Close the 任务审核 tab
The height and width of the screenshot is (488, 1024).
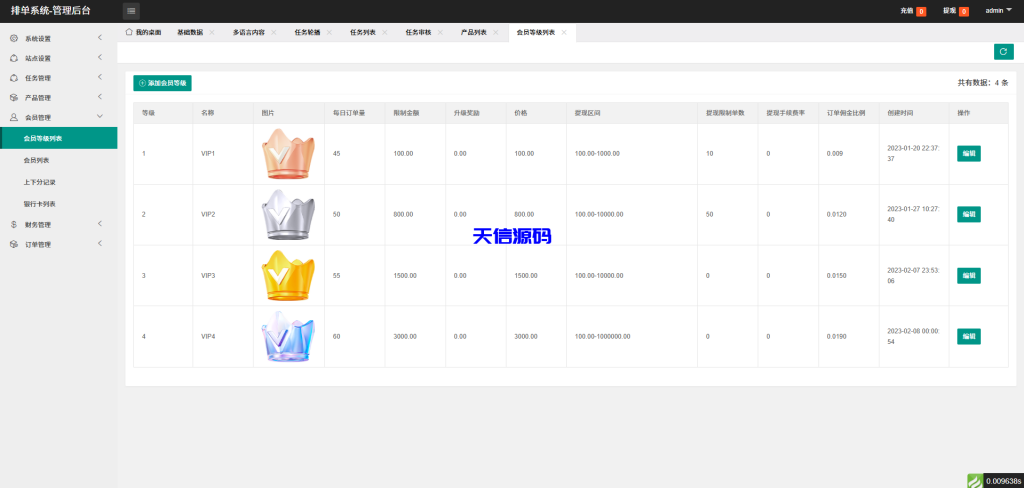[440, 32]
